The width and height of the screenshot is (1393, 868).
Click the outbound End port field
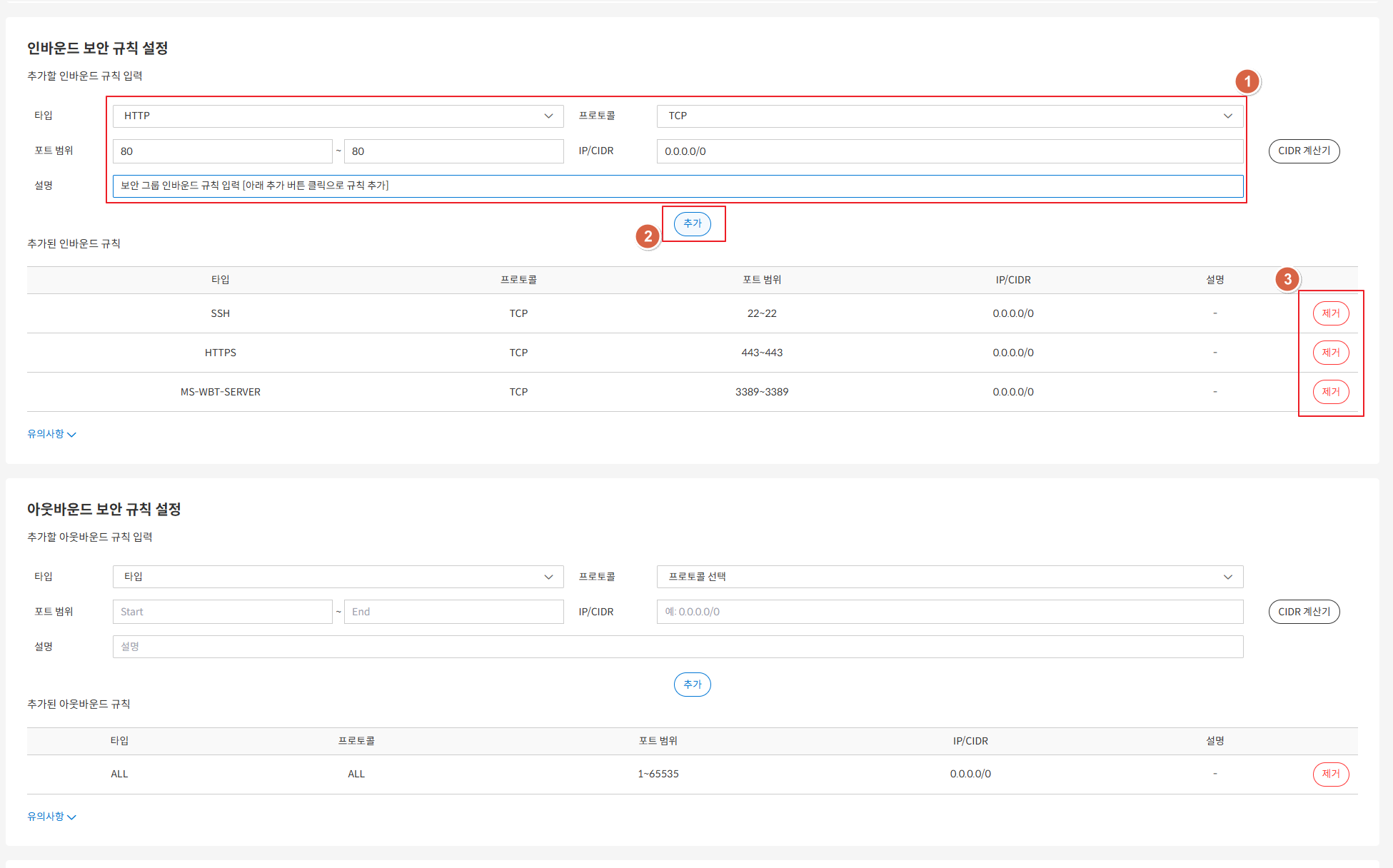coord(453,612)
